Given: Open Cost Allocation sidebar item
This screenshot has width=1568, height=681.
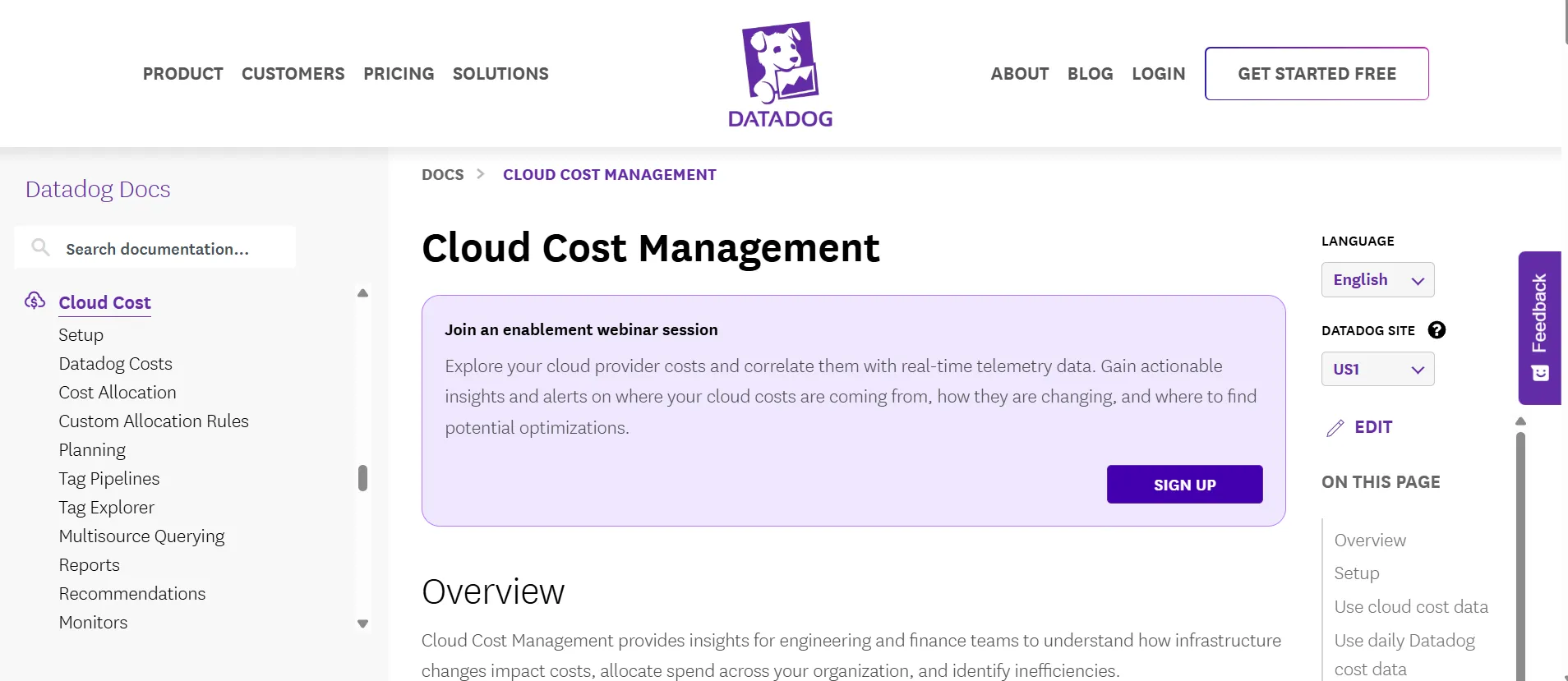Looking at the screenshot, I should pos(118,393).
